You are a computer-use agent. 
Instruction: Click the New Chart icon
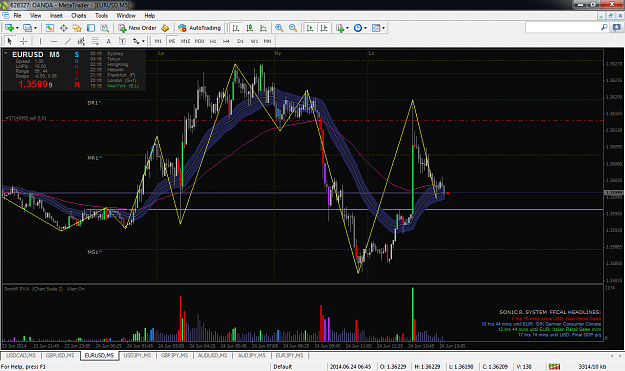9,28
